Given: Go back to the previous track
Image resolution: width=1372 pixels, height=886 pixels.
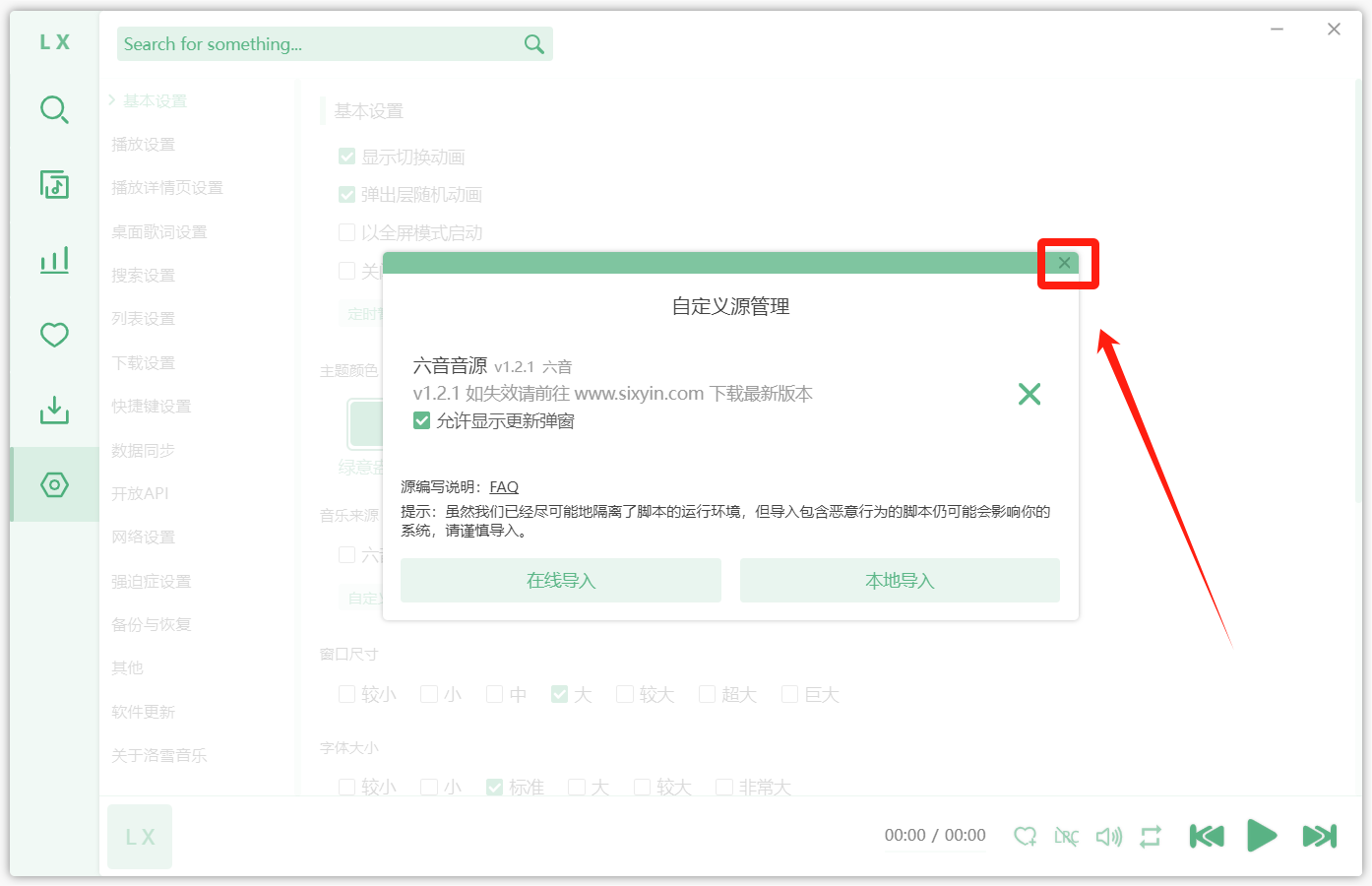Looking at the screenshot, I should coord(1207,836).
